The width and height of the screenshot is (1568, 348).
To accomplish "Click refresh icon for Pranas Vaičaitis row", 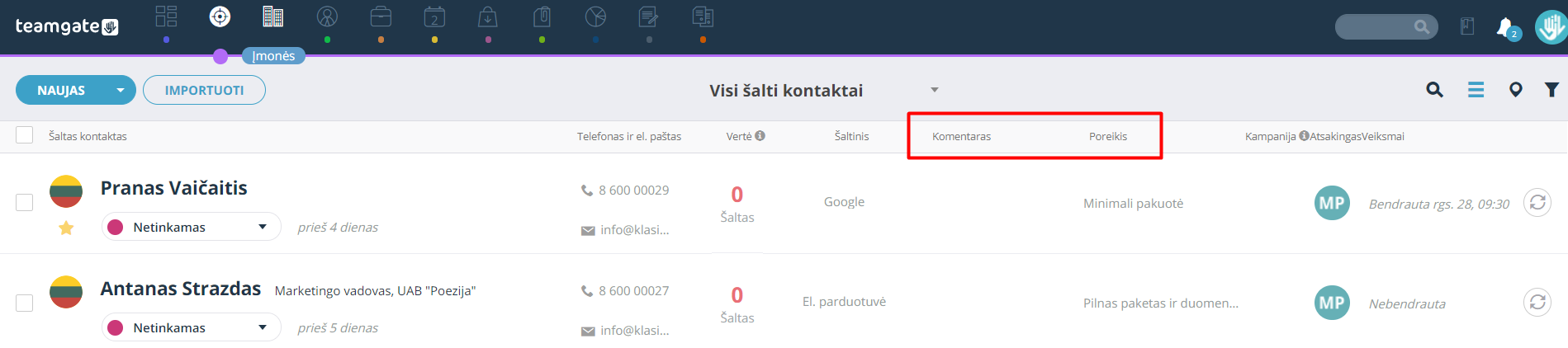I will pos(1537,202).
